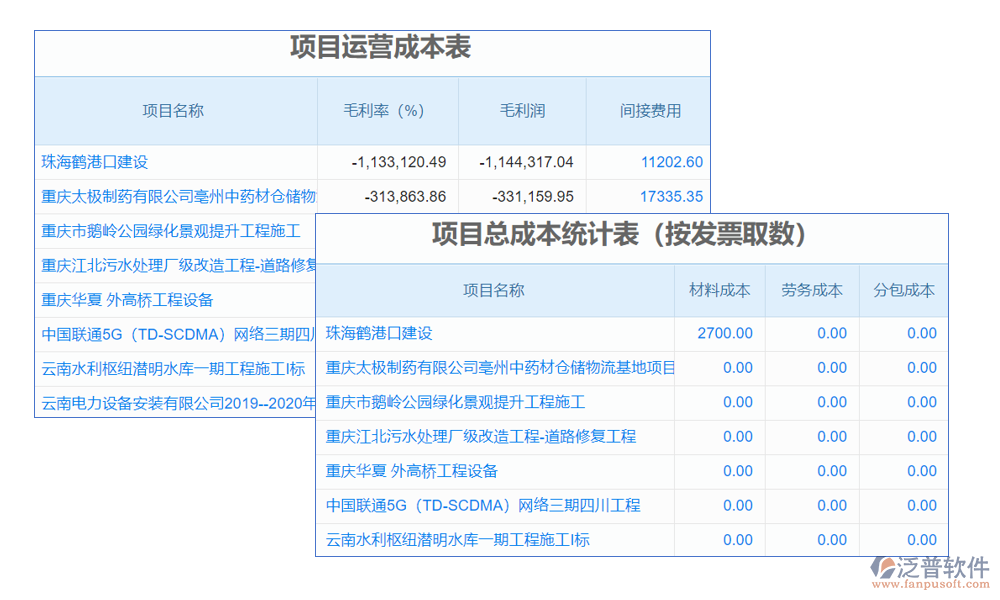Screen dimensions: 1000x600
Task: Select 重庆江北污水处理厂 project in 项目总成本统计表
Action: tap(481, 436)
